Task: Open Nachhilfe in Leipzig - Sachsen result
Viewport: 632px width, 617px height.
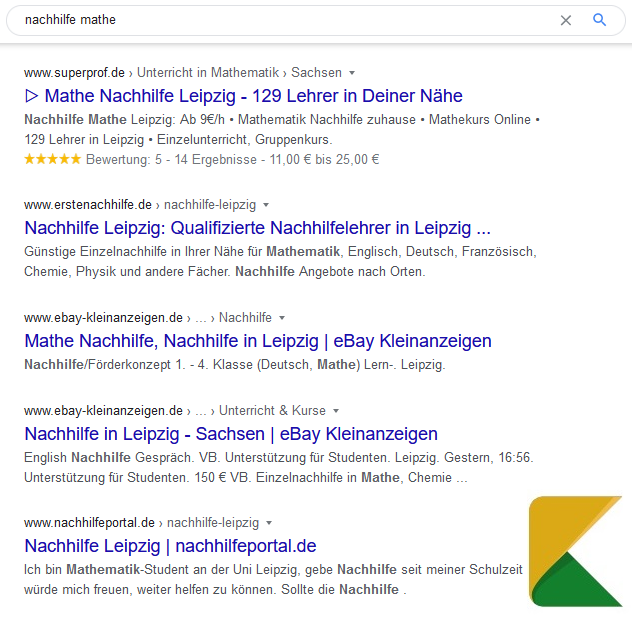Action: coord(231,434)
